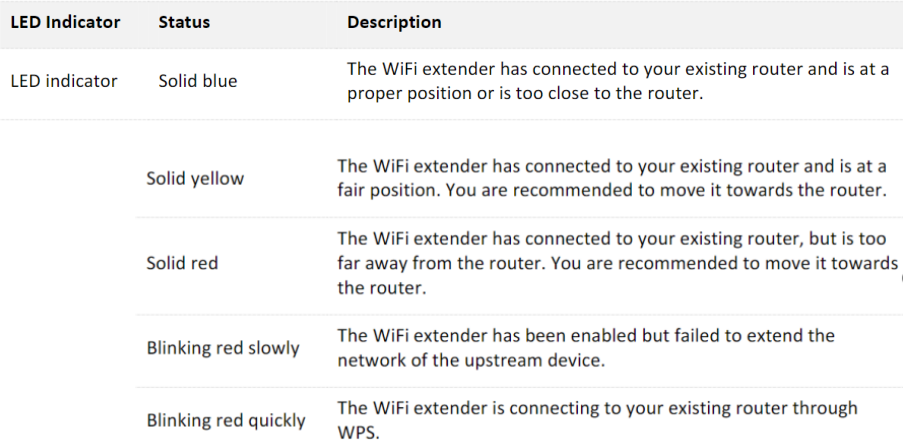Click the "Blinking red quickly" status
Image resolution: width=903 pixels, height=445 pixels.
pyautogui.click(x=226, y=420)
